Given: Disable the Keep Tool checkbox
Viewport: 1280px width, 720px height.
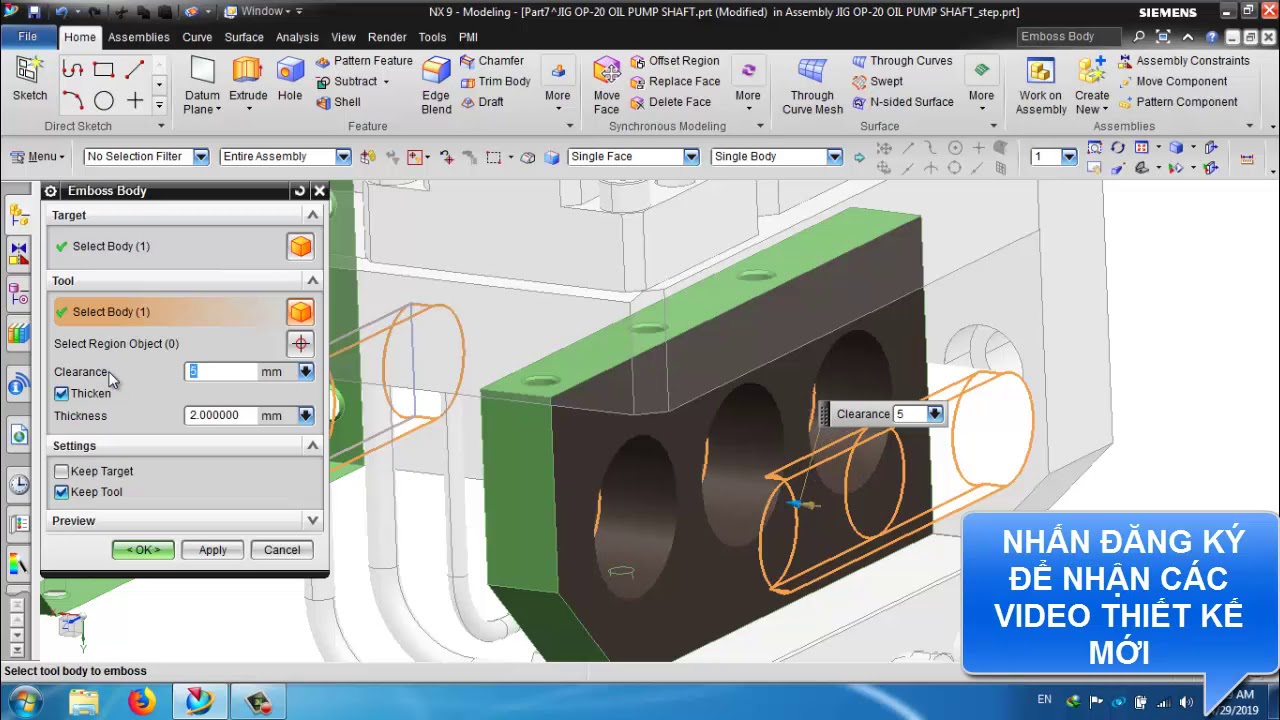Looking at the screenshot, I should coord(61,492).
